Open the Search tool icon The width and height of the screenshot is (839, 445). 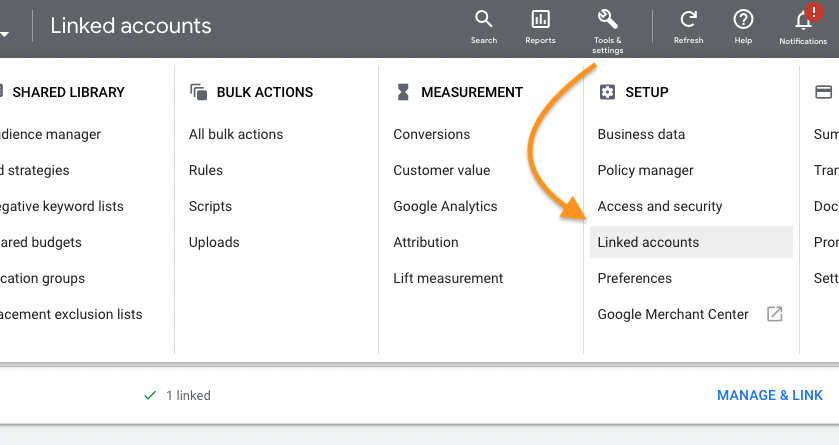click(483, 20)
